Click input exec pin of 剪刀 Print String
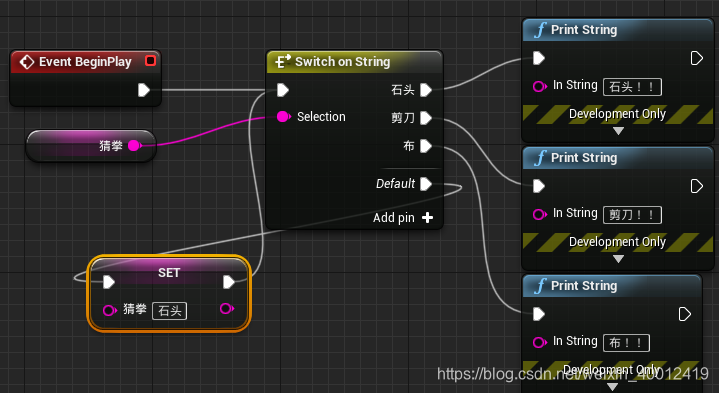Viewport: 719px width, 393px height. 539,186
